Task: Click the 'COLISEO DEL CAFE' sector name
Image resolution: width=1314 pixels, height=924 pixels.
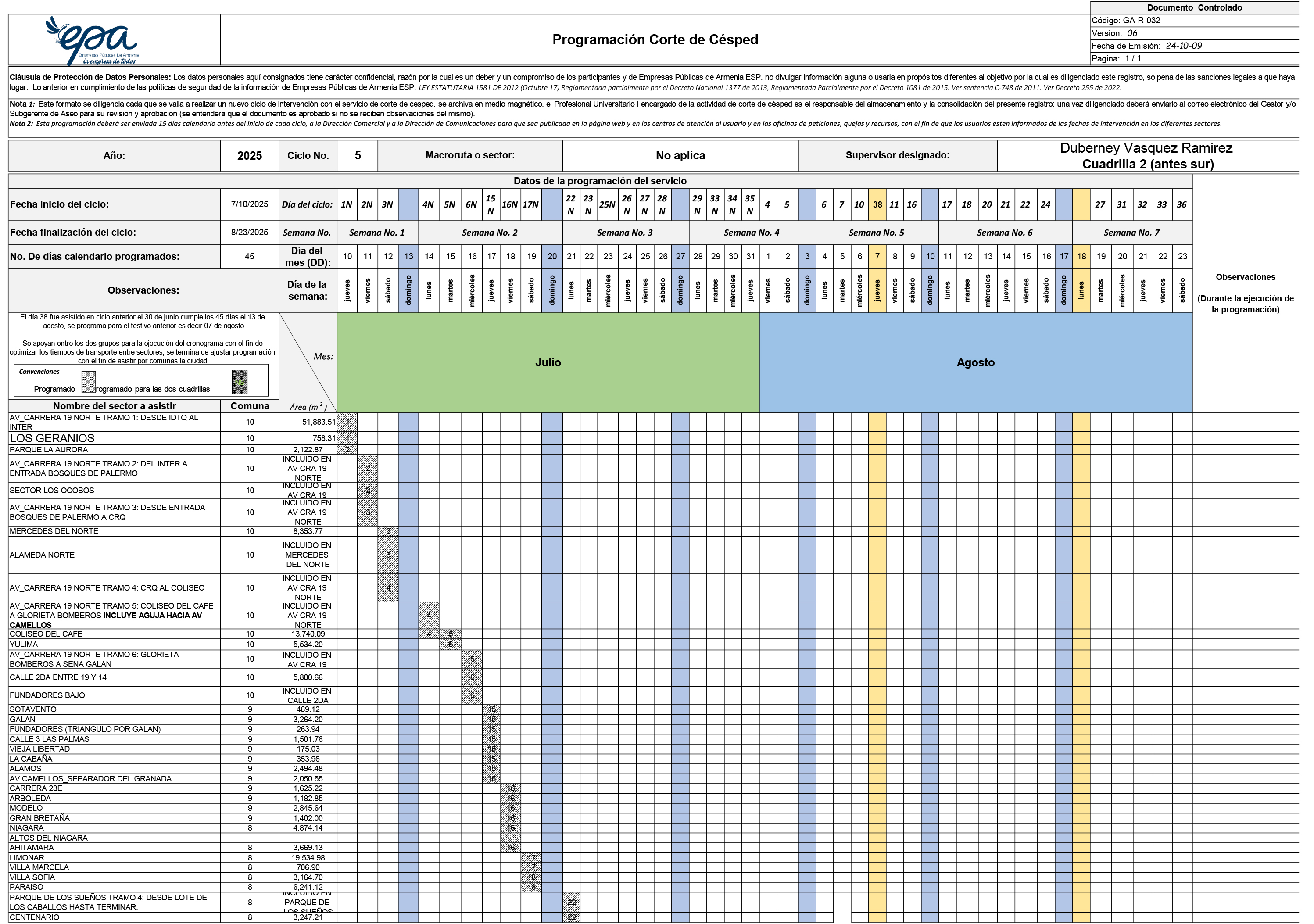Action: pos(46,634)
